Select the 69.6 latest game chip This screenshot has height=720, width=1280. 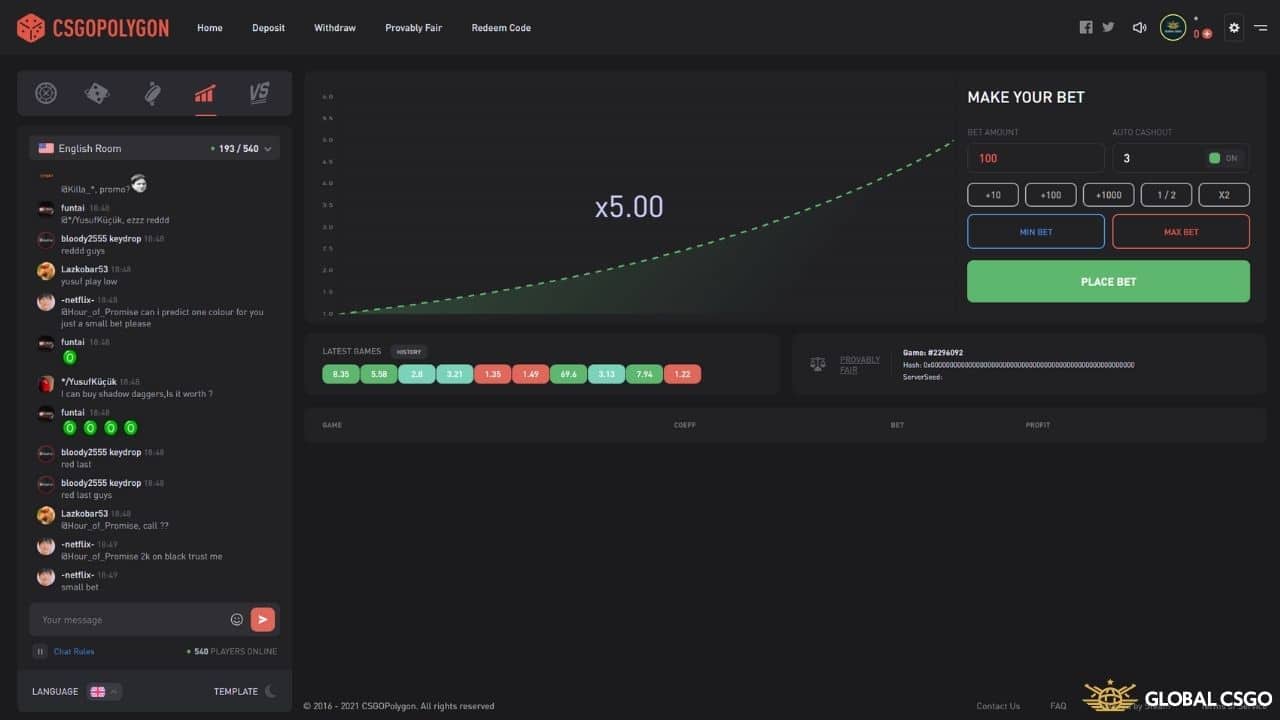tap(568, 374)
